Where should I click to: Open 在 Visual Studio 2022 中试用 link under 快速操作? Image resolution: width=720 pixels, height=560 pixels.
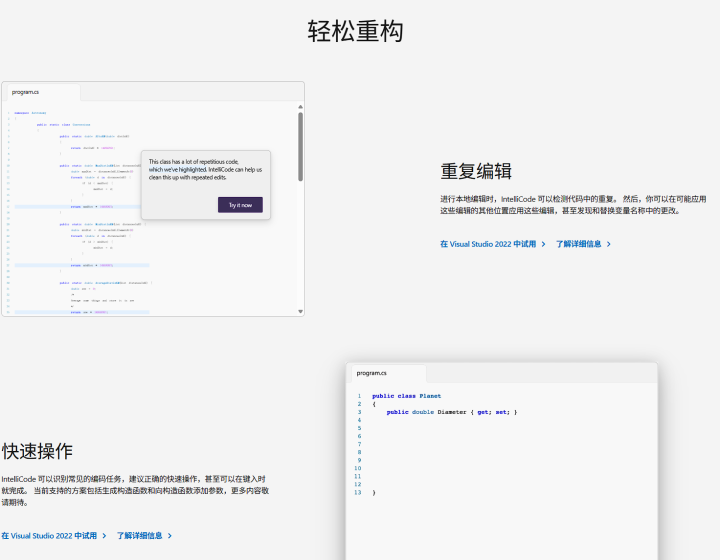click(49, 536)
